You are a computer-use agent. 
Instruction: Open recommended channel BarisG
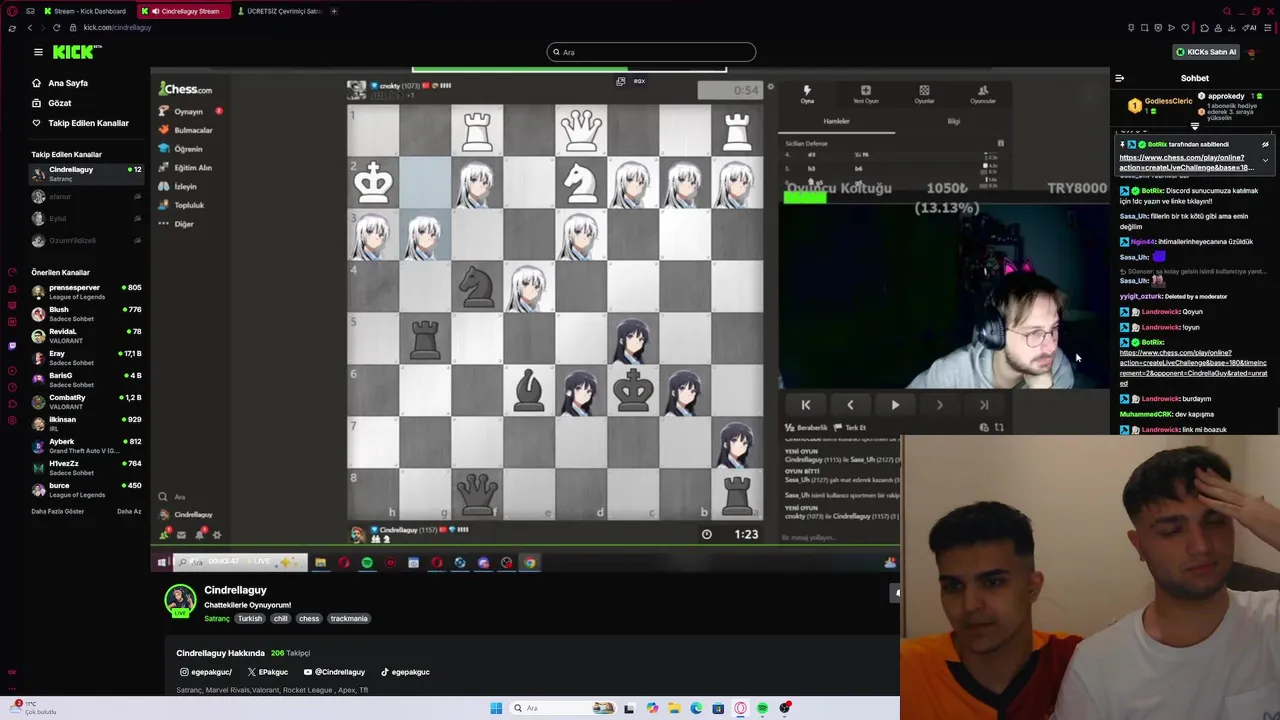coord(86,379)
